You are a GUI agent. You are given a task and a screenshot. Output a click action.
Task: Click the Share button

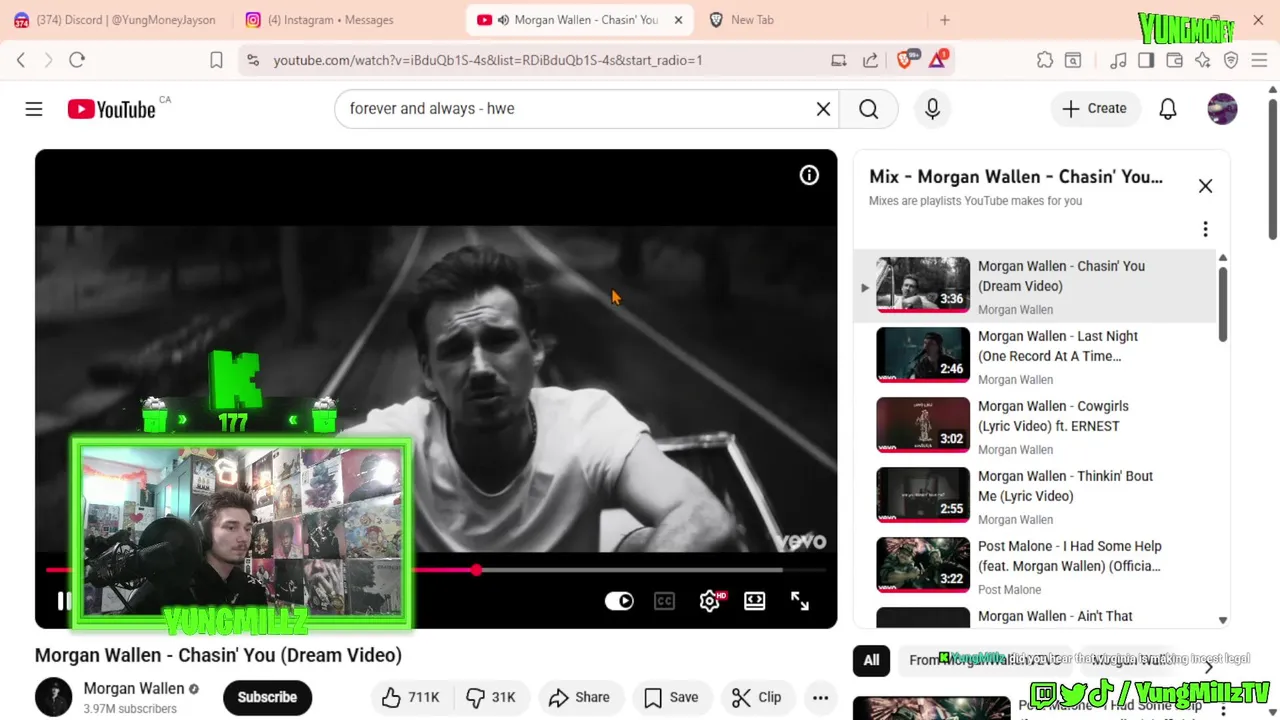pos(579,697)
